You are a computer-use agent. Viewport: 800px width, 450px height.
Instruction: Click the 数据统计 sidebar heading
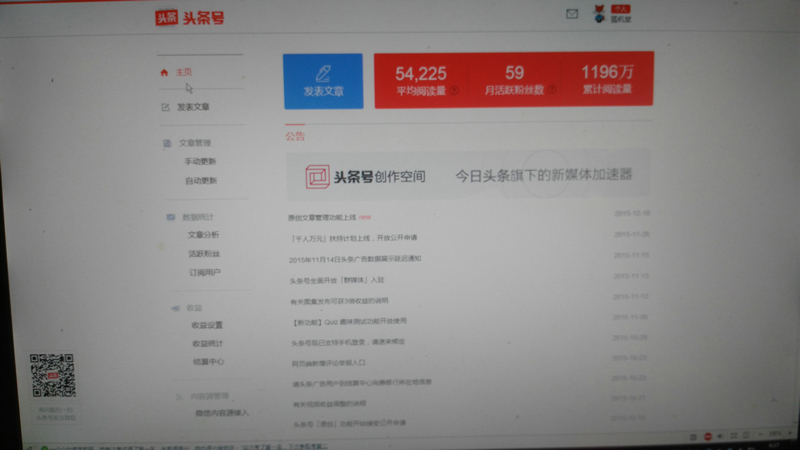click(198, 217)
